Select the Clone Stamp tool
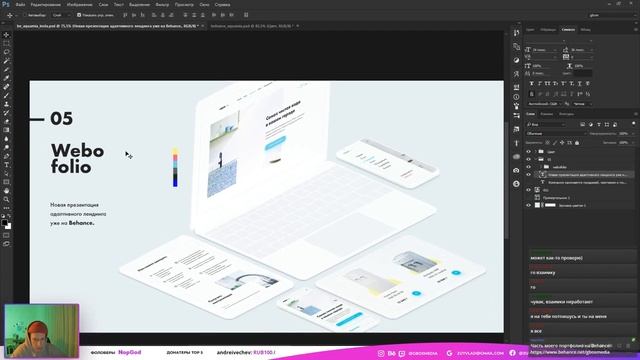 (x=6, y=104)
